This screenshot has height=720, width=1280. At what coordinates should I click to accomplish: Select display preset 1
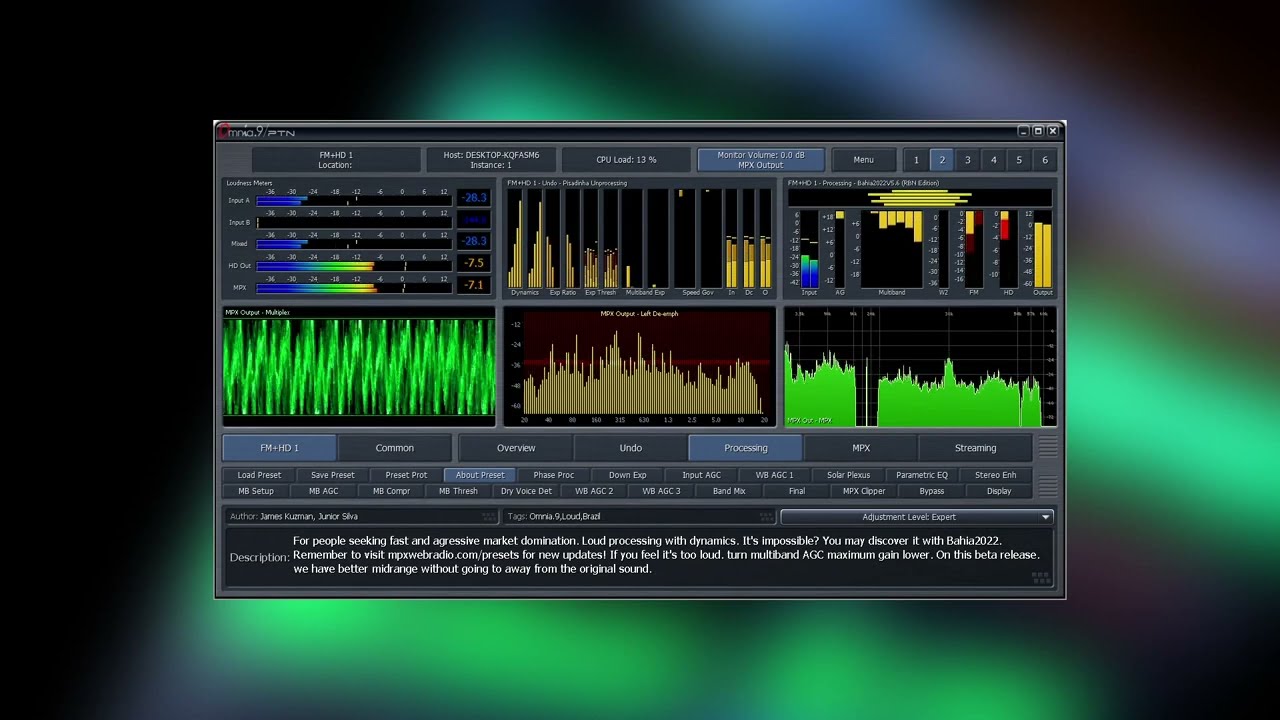pos(916,160)
